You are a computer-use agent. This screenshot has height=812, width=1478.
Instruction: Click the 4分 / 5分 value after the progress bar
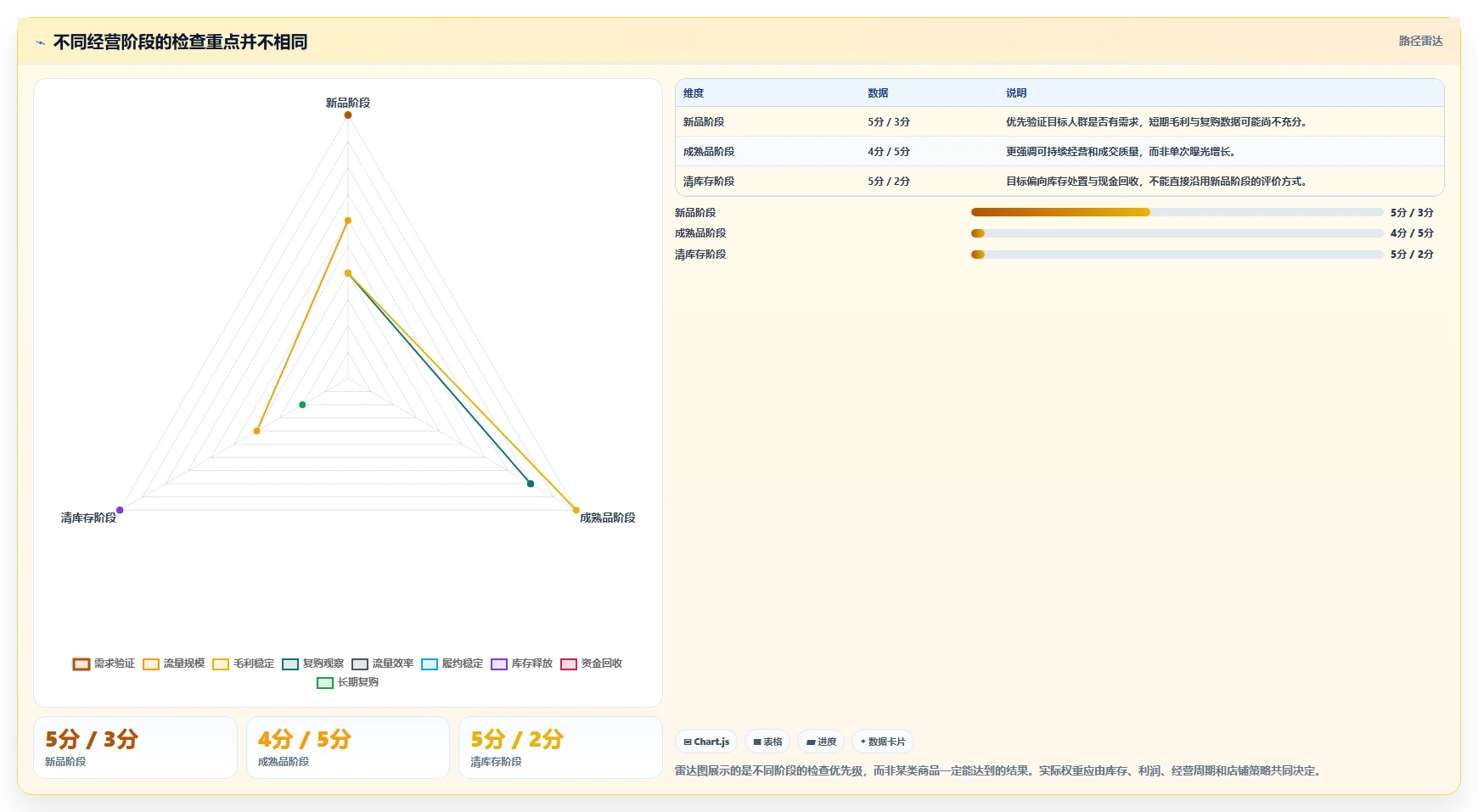click(1412, 233)
